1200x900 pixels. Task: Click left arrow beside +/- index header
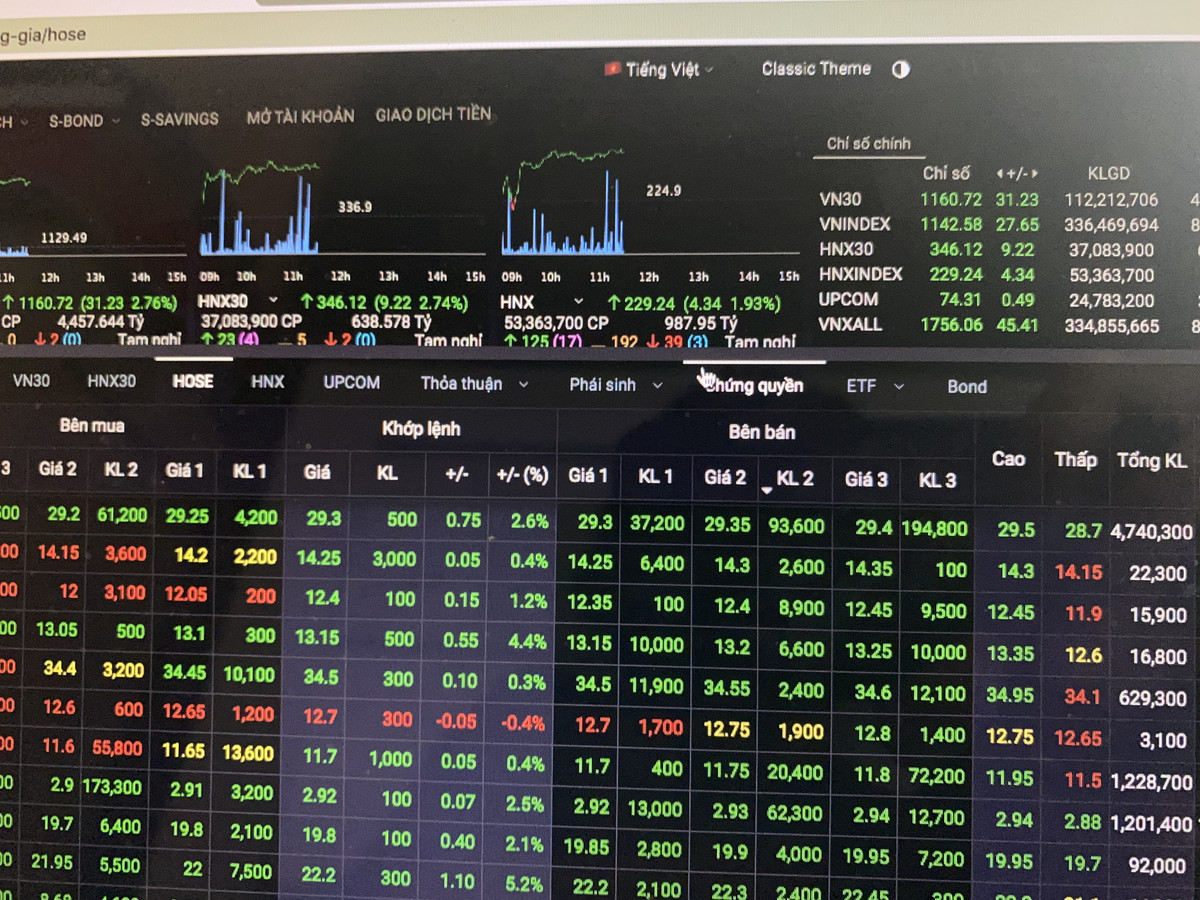tap(1000, 174)
